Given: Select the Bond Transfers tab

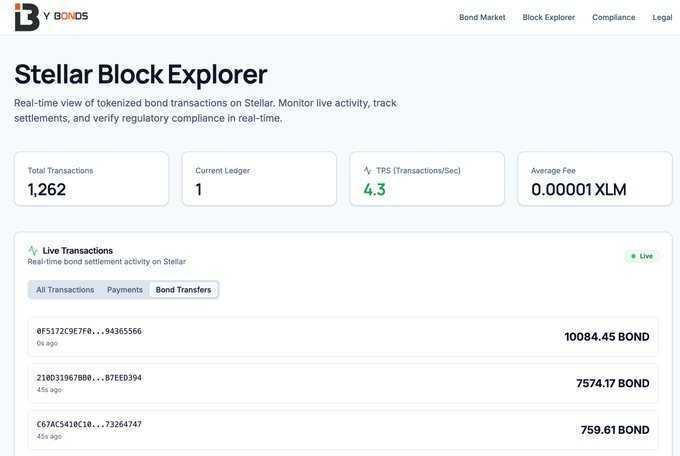Looking at the screenshot, I should 183,290.
